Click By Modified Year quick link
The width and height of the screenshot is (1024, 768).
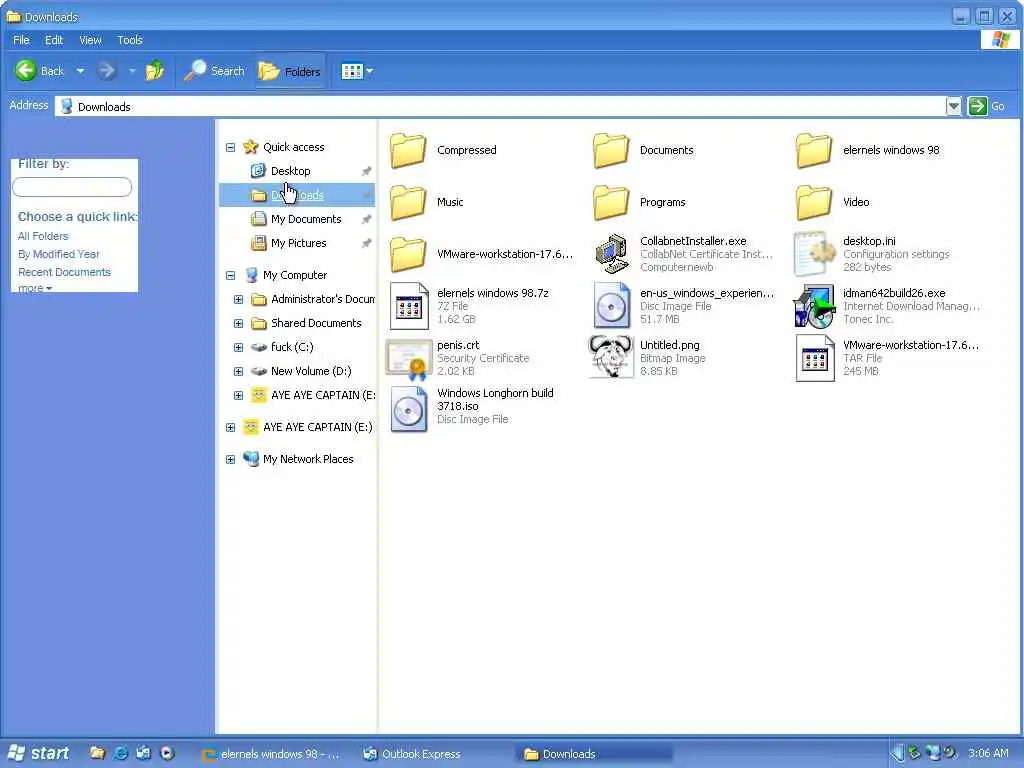click(59, 254)
